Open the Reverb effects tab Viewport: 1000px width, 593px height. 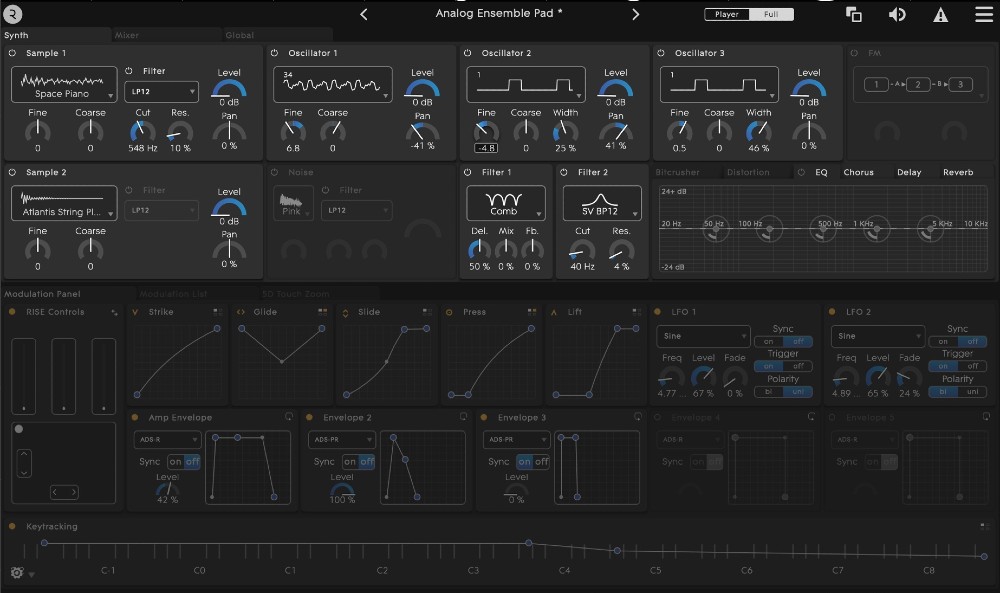tap(957, 172)
